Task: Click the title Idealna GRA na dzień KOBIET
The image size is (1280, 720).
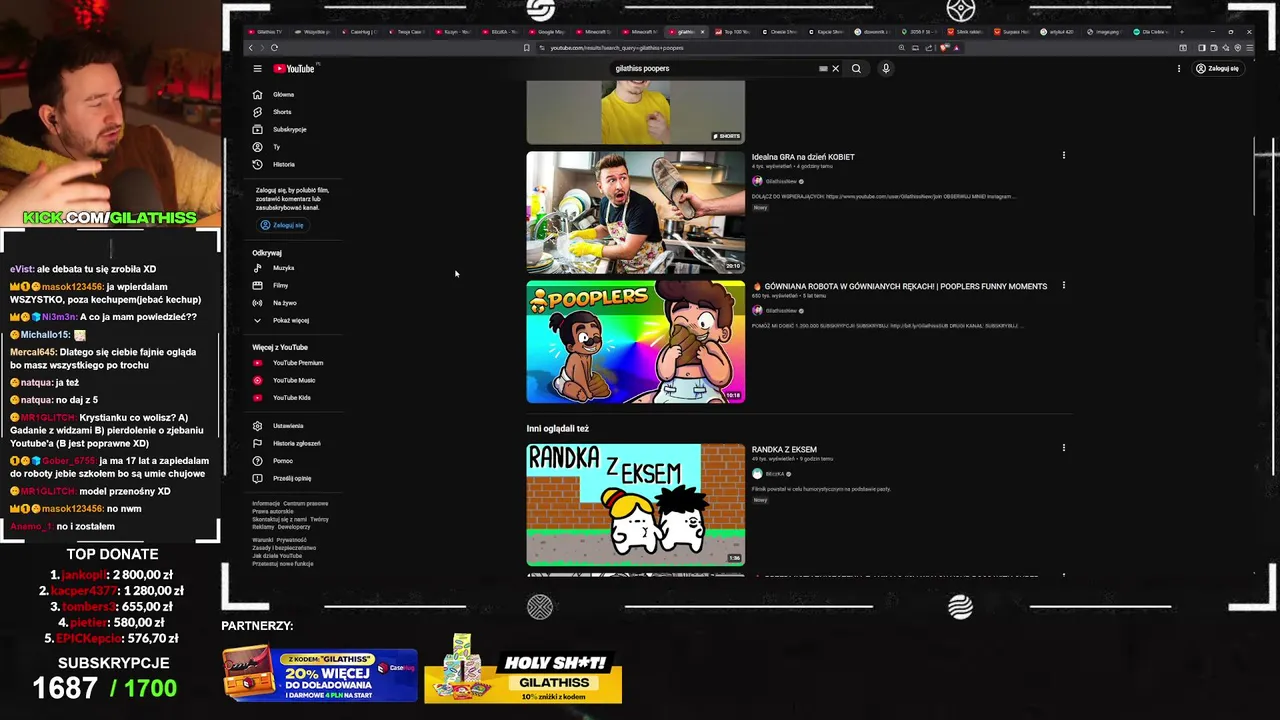Action: [x=803, y=157]
